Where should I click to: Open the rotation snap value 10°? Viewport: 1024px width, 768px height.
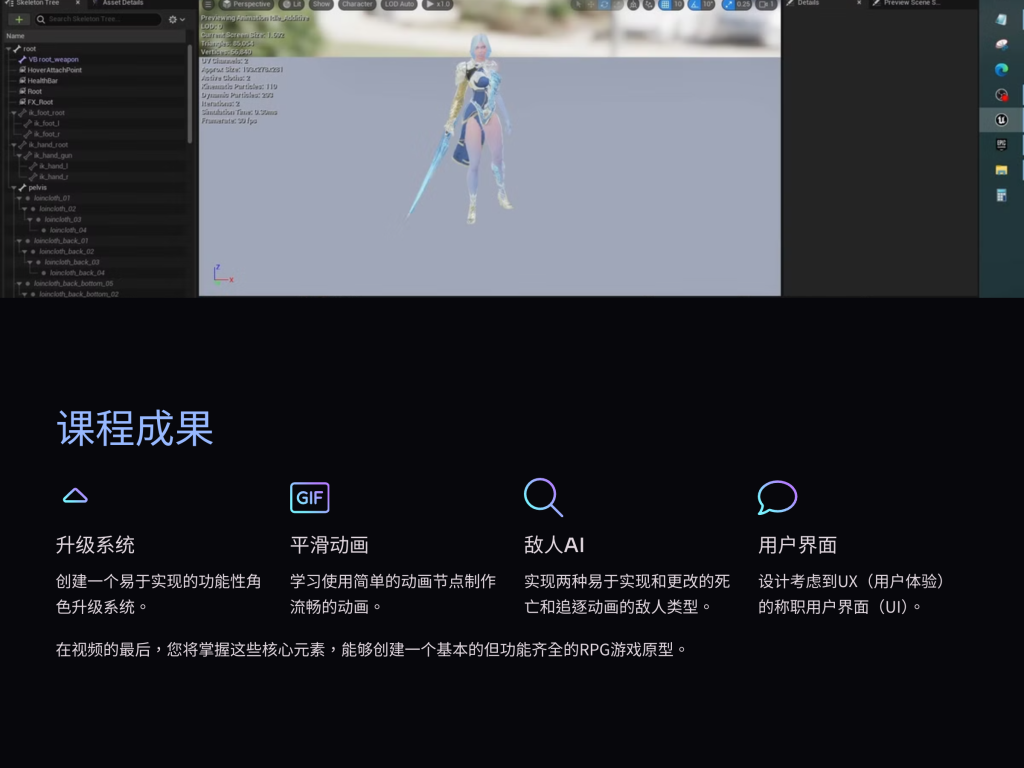coord(709,5)
